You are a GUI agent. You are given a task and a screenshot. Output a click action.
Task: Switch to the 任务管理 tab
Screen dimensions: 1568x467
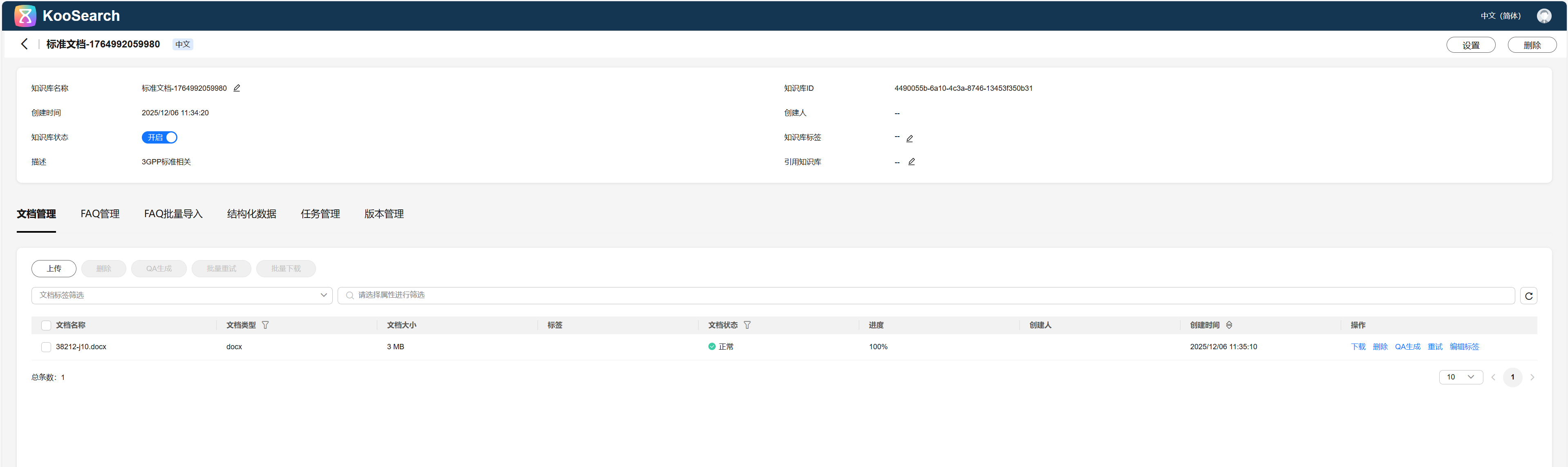coord(320,214)
